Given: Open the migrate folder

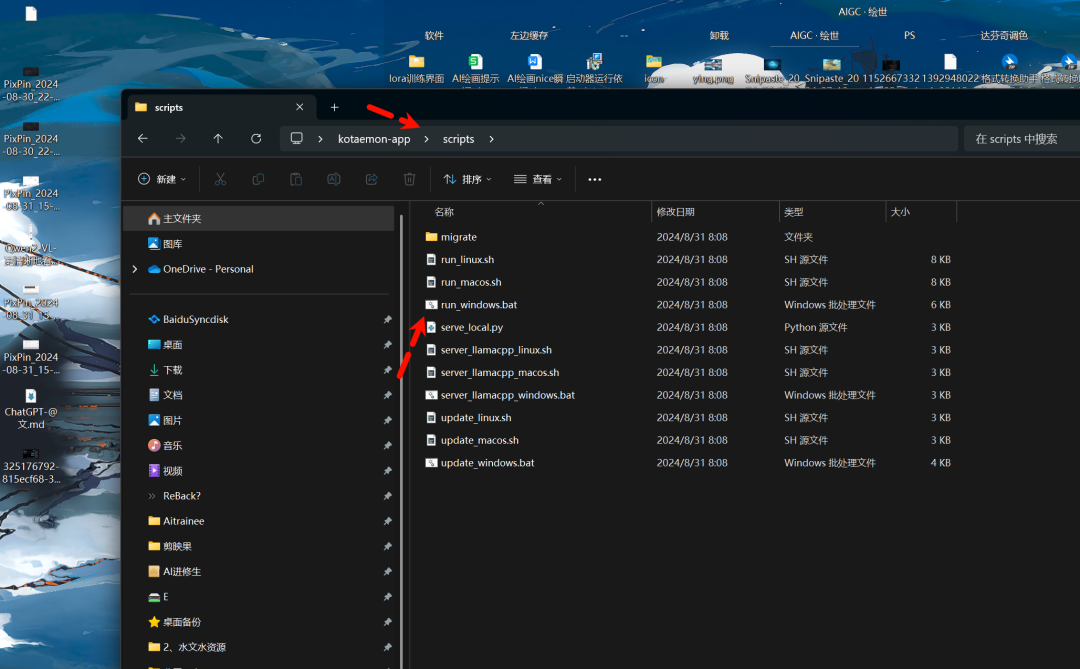Looking at the screenshot, I should tap(459, 237).
